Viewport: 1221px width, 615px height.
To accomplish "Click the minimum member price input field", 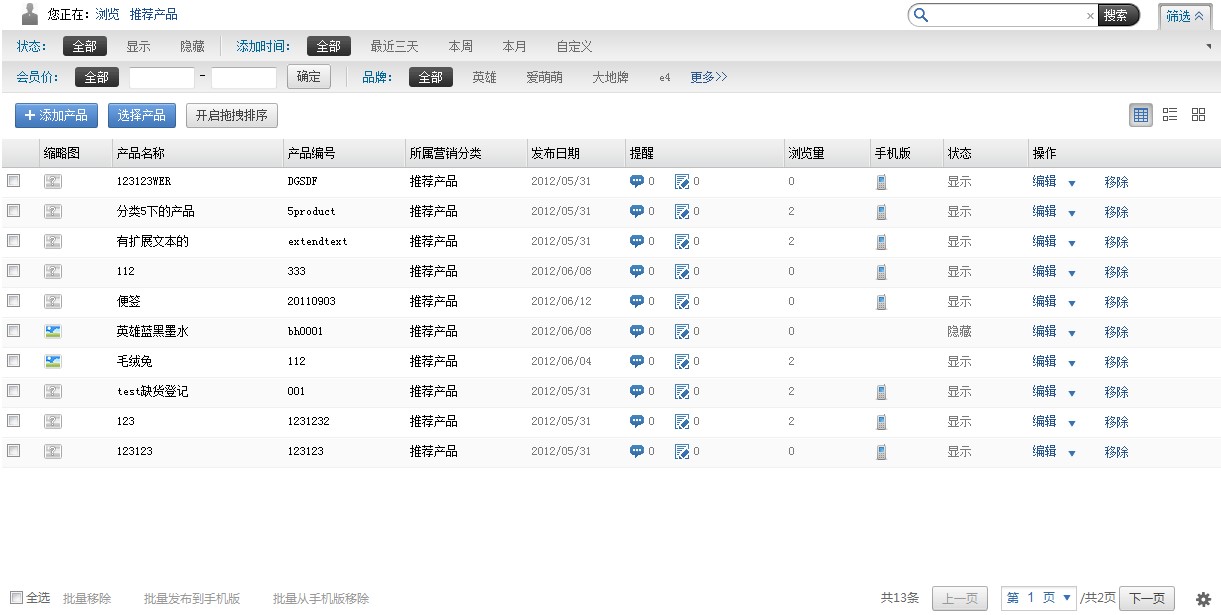I will click(162, 77).
